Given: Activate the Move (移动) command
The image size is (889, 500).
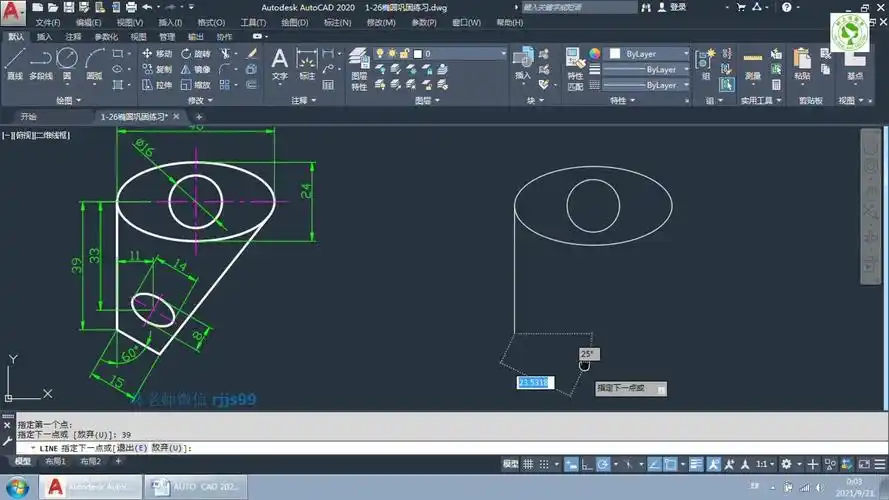Looking at the screenshot, I should pyautogui.click(x=157, y=53).
